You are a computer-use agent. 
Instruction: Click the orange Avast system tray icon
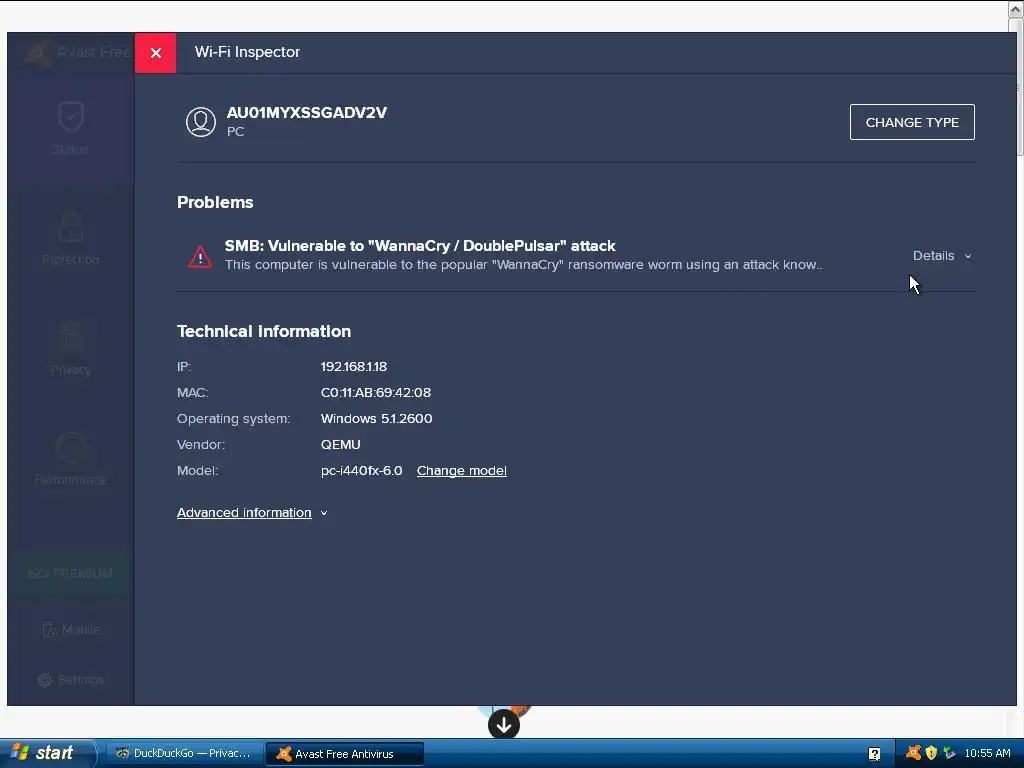[913, 753]
